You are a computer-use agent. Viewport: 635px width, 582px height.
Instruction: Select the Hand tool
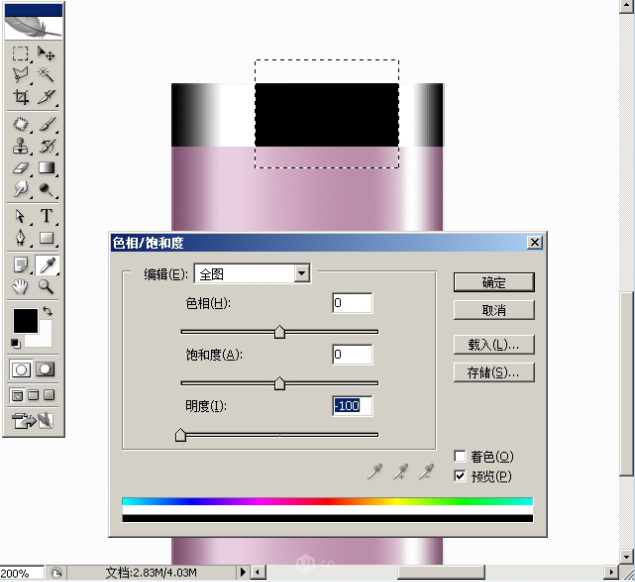[21, 286]
